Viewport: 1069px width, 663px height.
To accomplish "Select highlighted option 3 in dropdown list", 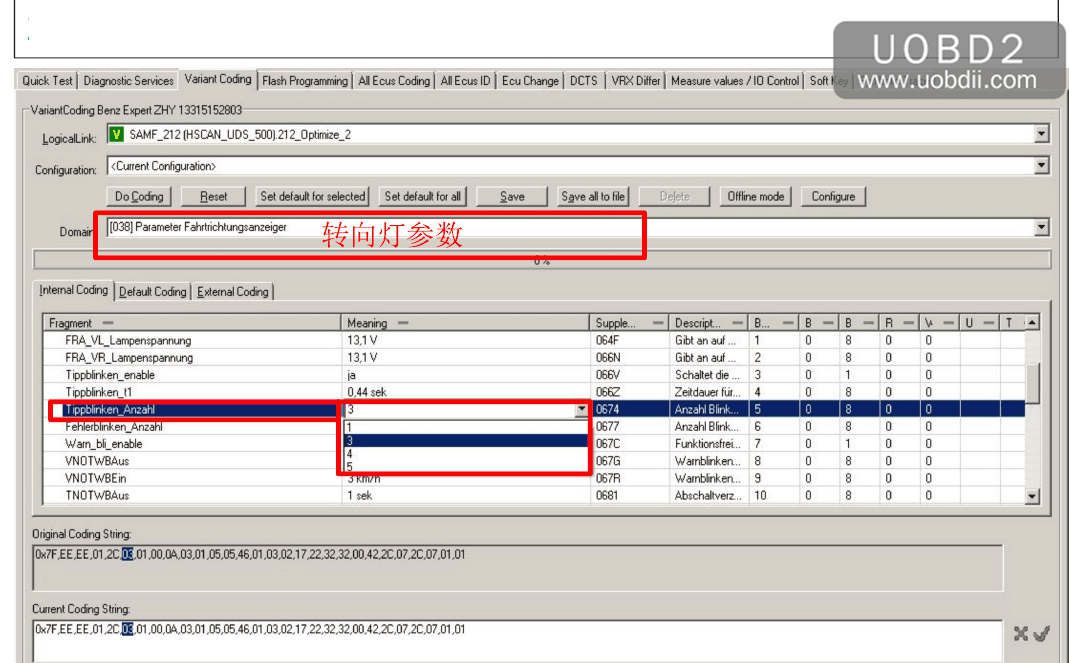I will (466, 441).
